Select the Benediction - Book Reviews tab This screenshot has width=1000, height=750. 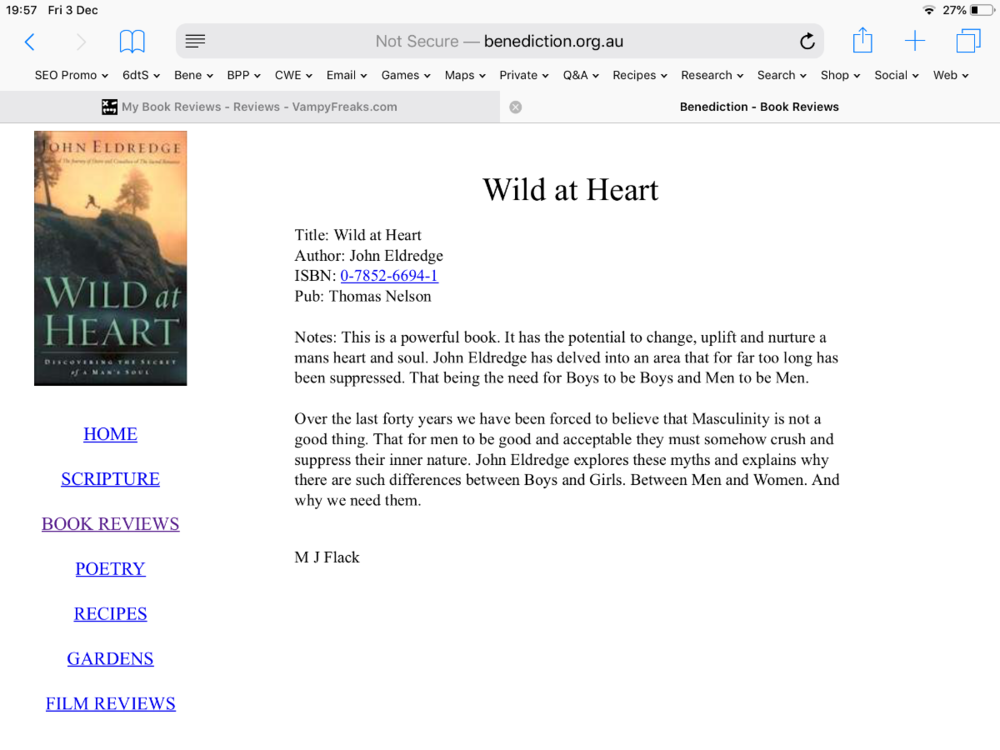[758, 107]
